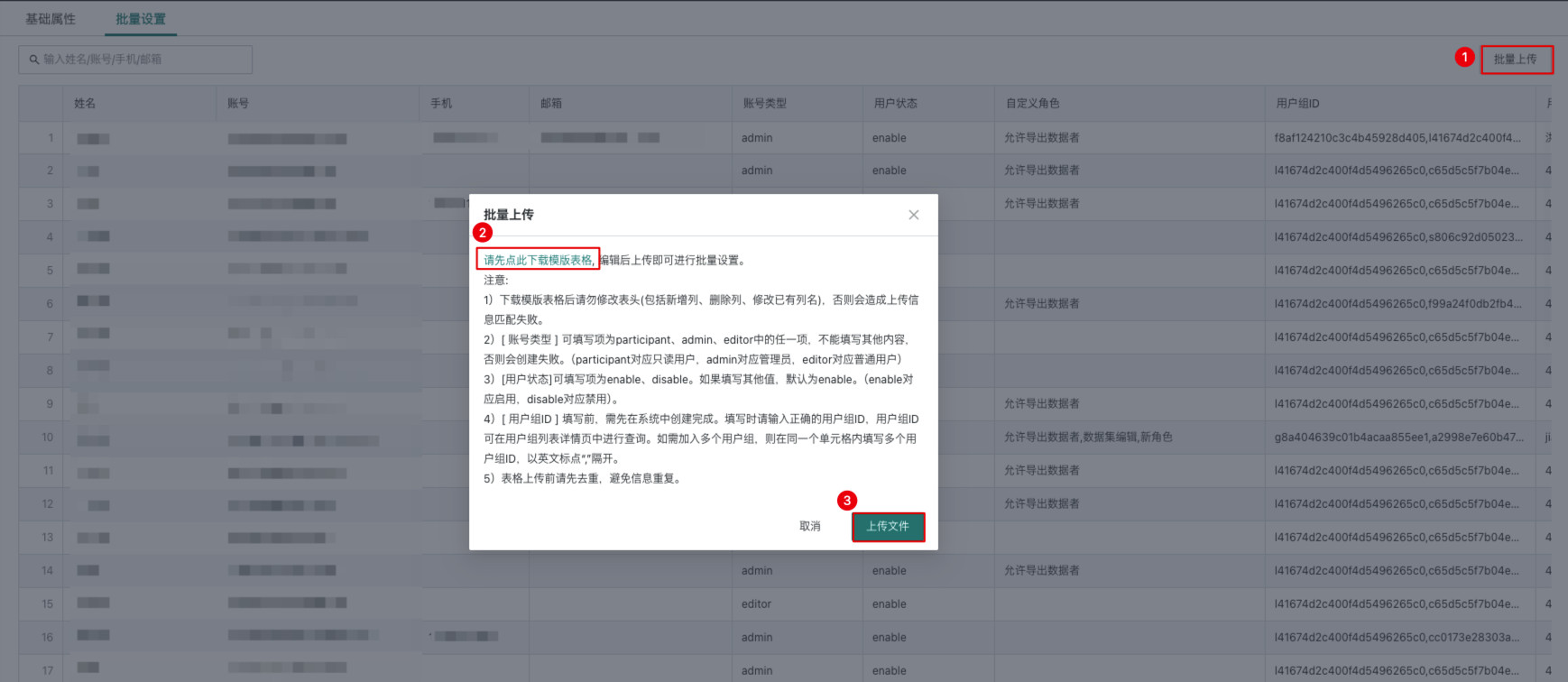
Task: Click the 账号 column header
Action: pyautogui.click(x=238, y=104)
